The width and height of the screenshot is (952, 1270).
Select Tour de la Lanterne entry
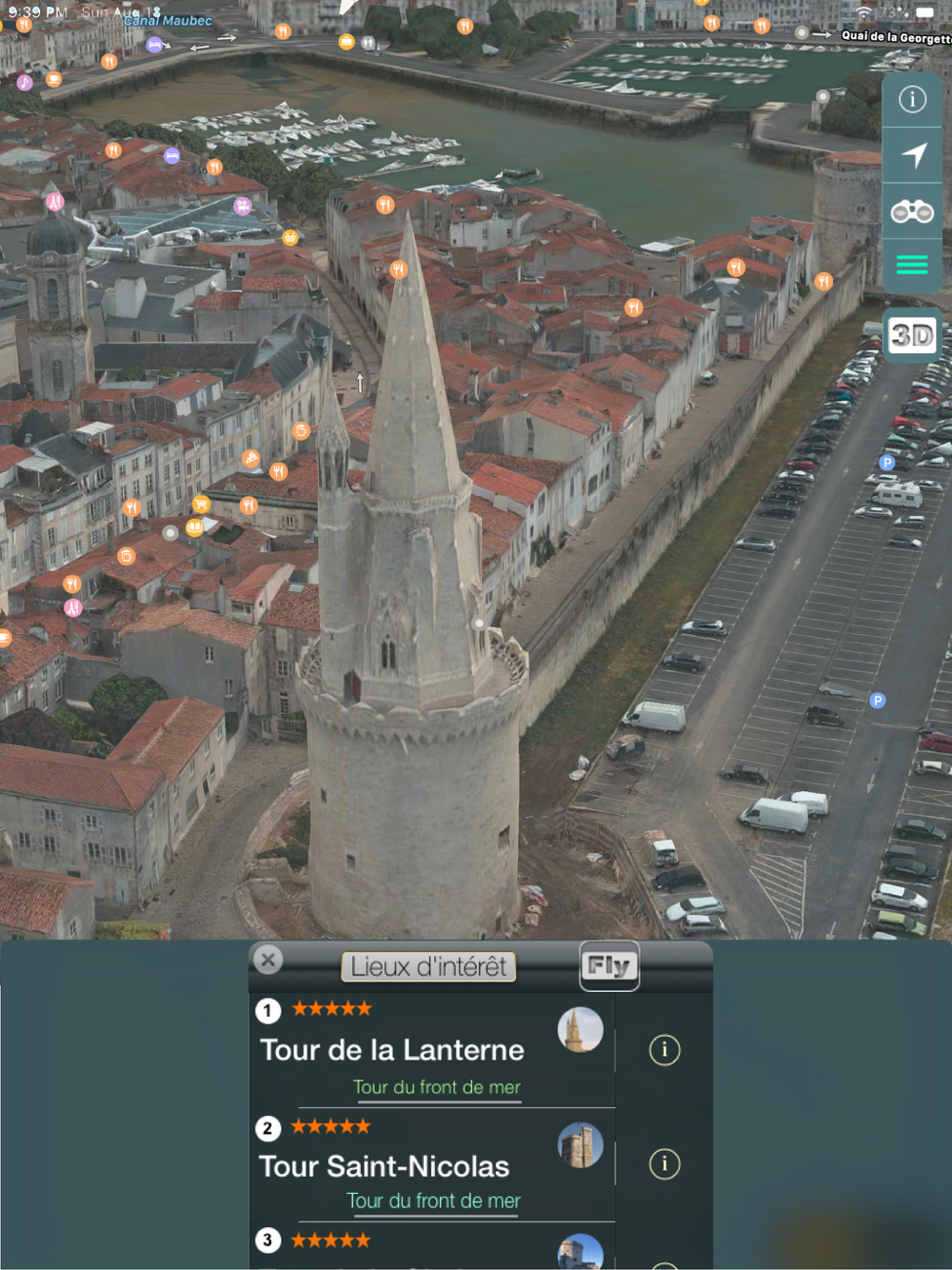432,1050
